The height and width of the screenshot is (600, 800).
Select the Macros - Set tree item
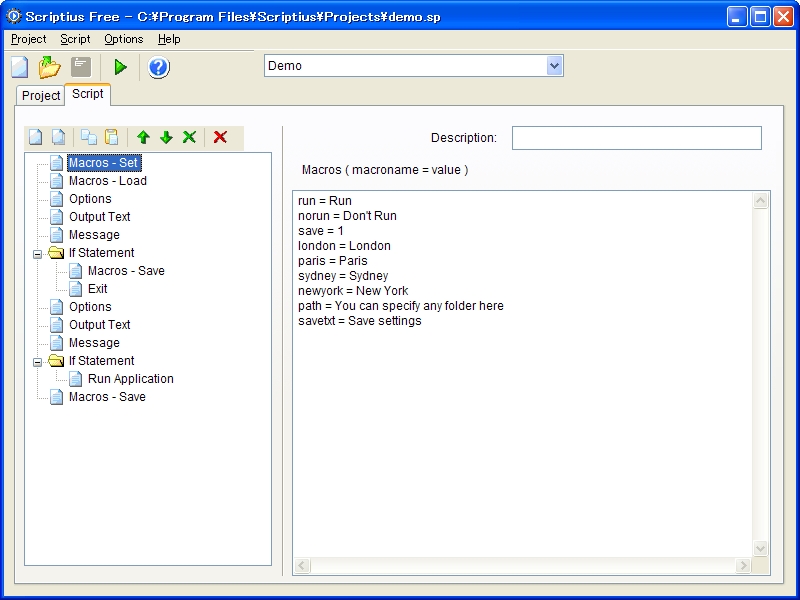[x=104, y=163]
